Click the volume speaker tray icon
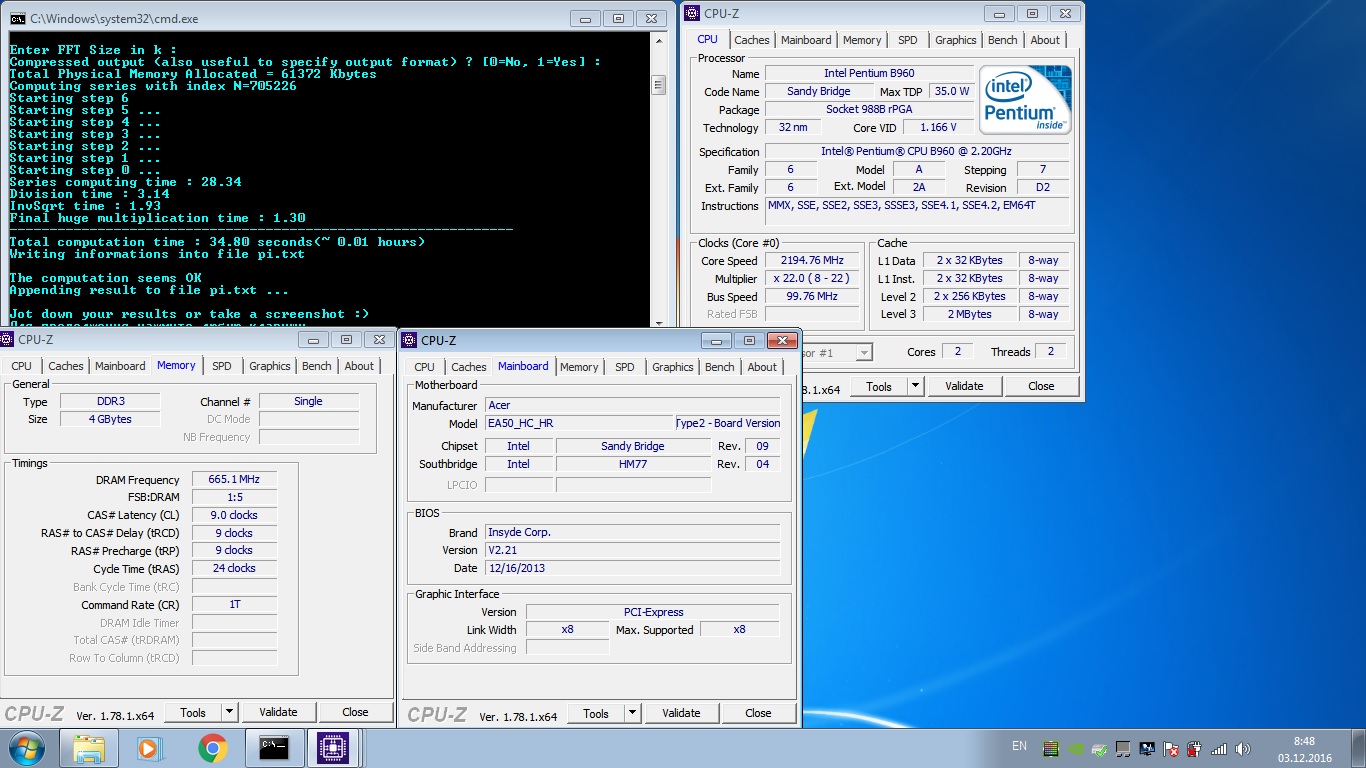This screenshot has width=1366, height=768. point(1242,748)
